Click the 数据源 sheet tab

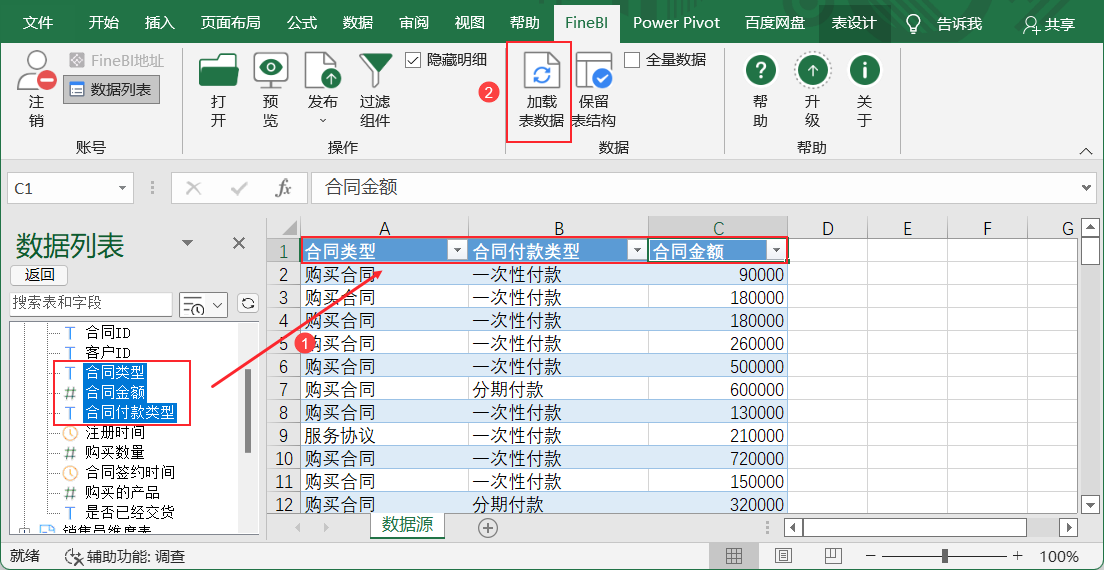pyautogui.click(x=408, y=525)
